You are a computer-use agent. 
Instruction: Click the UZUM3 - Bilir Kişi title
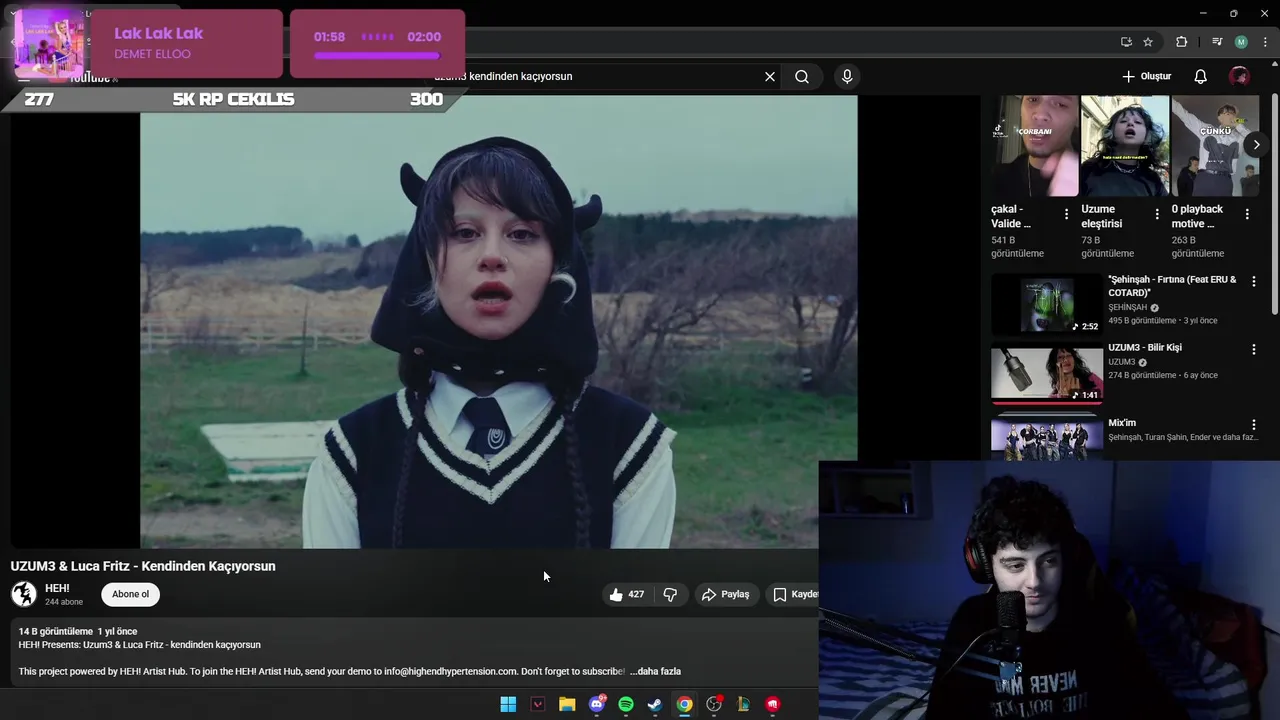point(1145,348)
